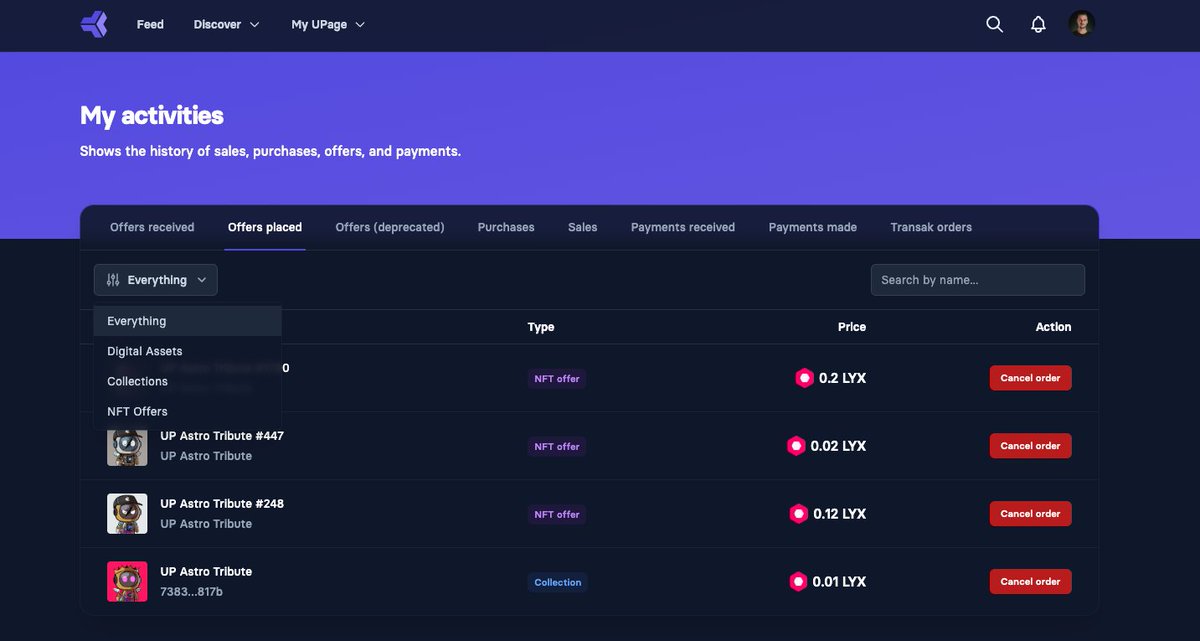Select Collections in the filter list
This screenshot has height=641, width=1200.
[x=188, y=381]
